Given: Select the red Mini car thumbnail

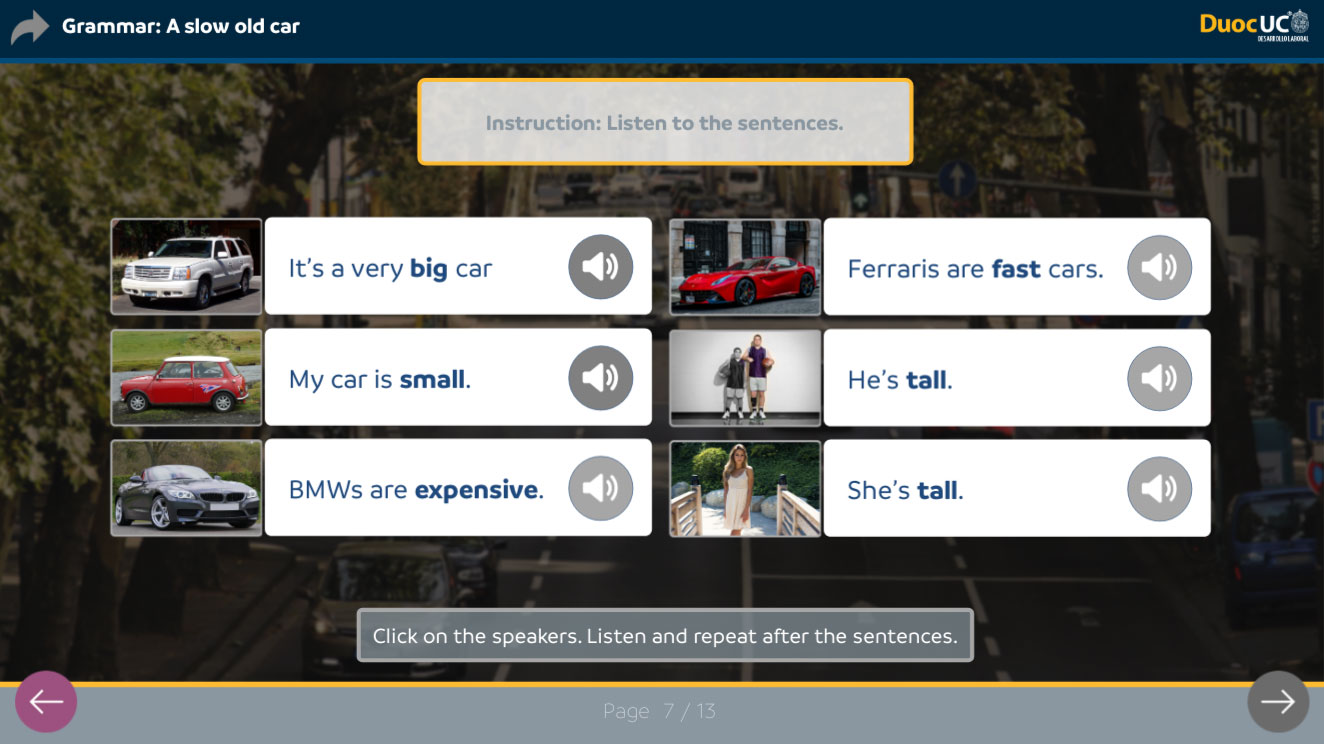Looking at the screenshot, I should coord(187,378).
